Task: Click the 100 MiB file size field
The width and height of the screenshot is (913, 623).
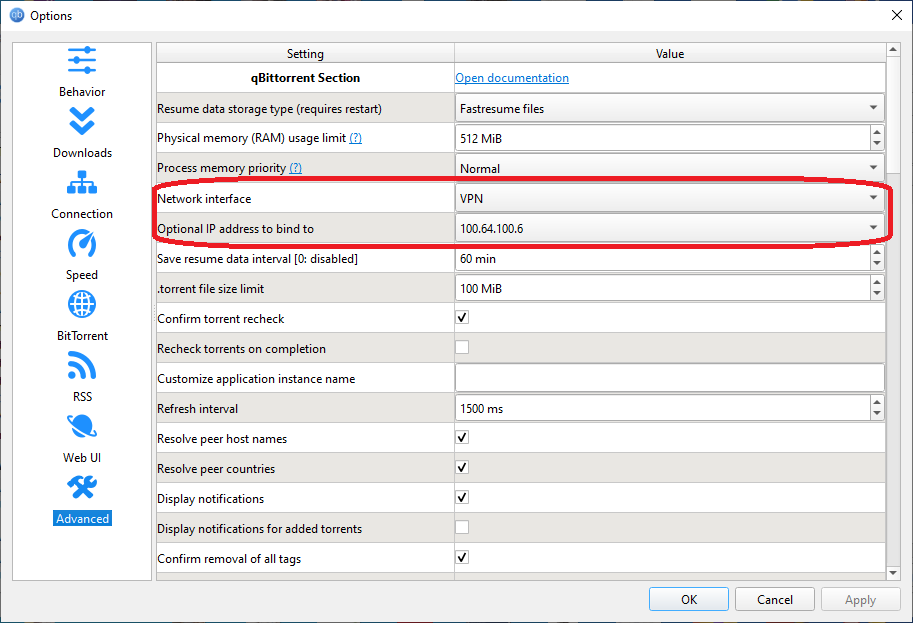Action: tap(663, 288)
